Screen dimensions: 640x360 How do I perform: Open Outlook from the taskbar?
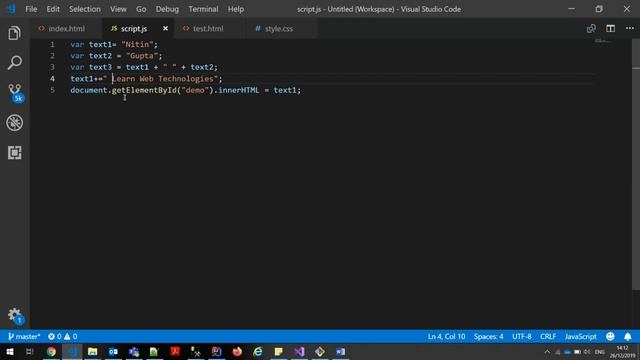point(113,351)
